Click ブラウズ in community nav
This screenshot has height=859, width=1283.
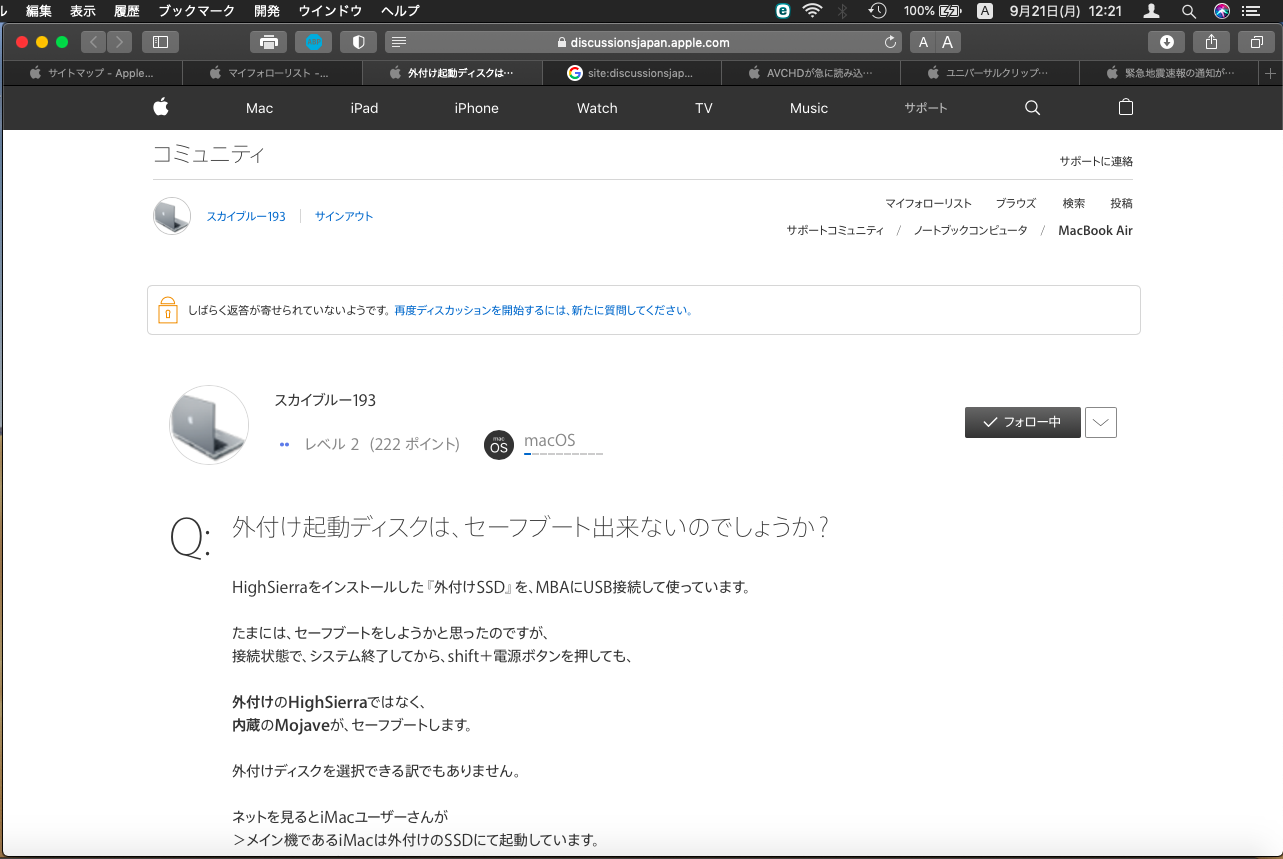[1016, 203]
